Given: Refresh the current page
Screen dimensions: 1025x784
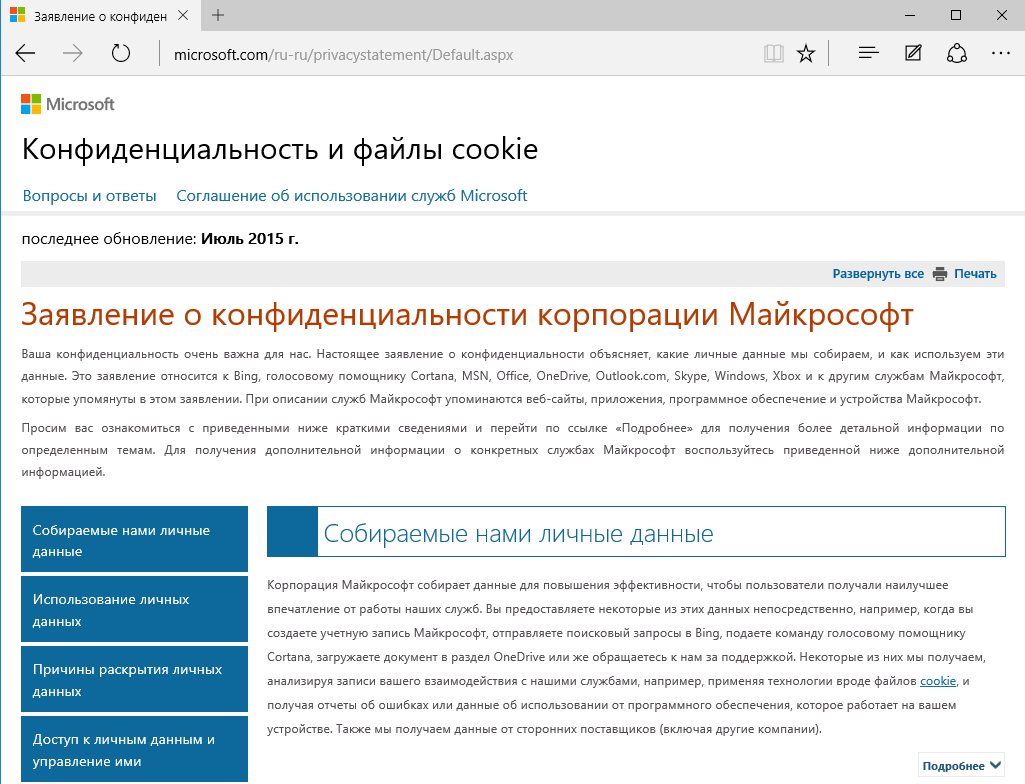Looking at the screenshot, I should pyautogui.click(x=121, y=54).
